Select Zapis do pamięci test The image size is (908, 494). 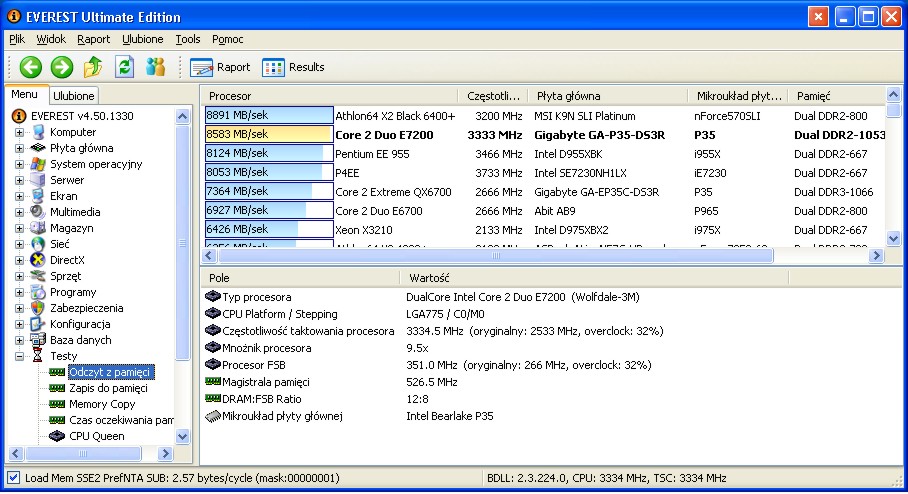click(x=108, y=388)
